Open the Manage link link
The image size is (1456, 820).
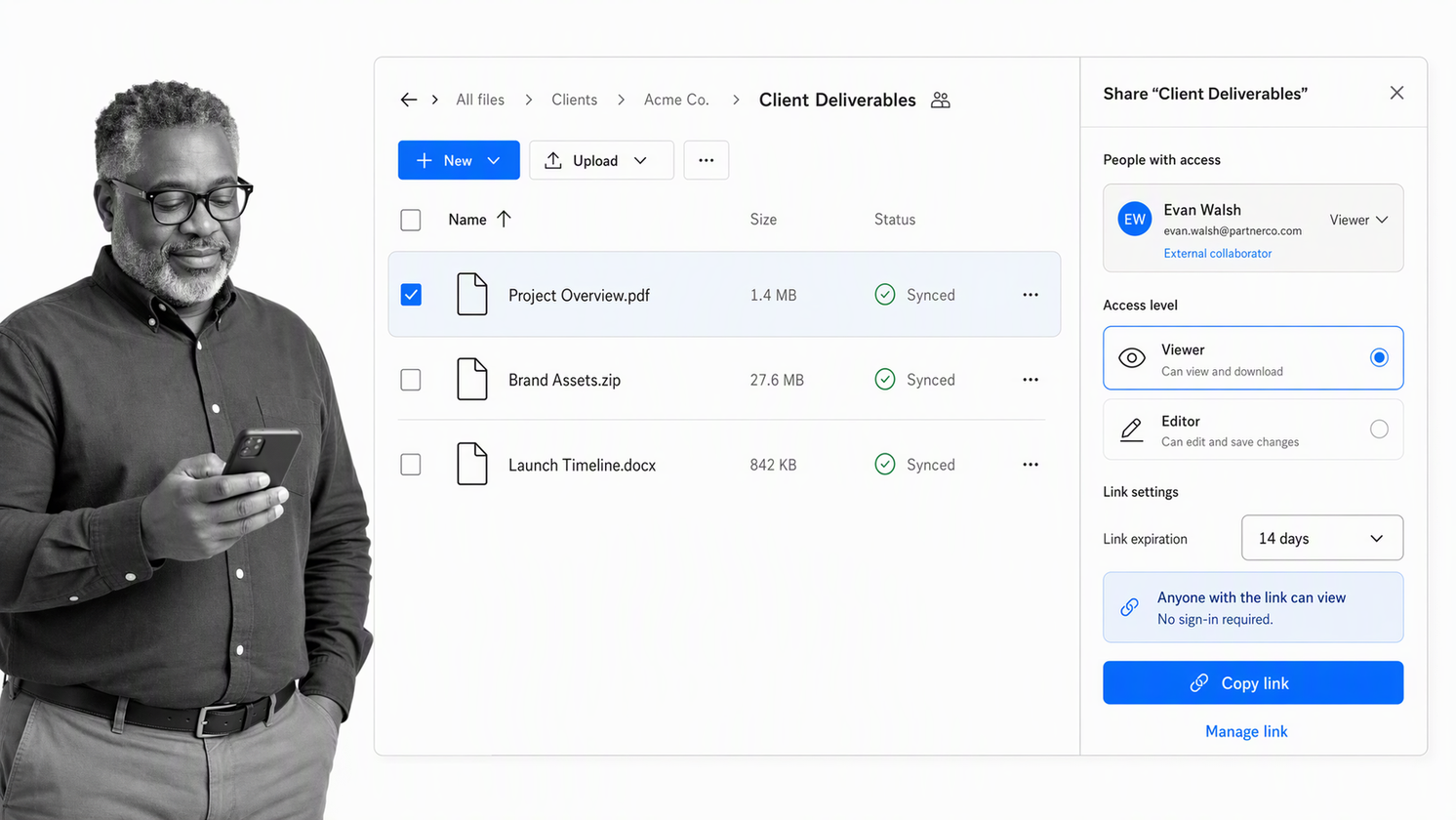click(x=1246, y=731)
